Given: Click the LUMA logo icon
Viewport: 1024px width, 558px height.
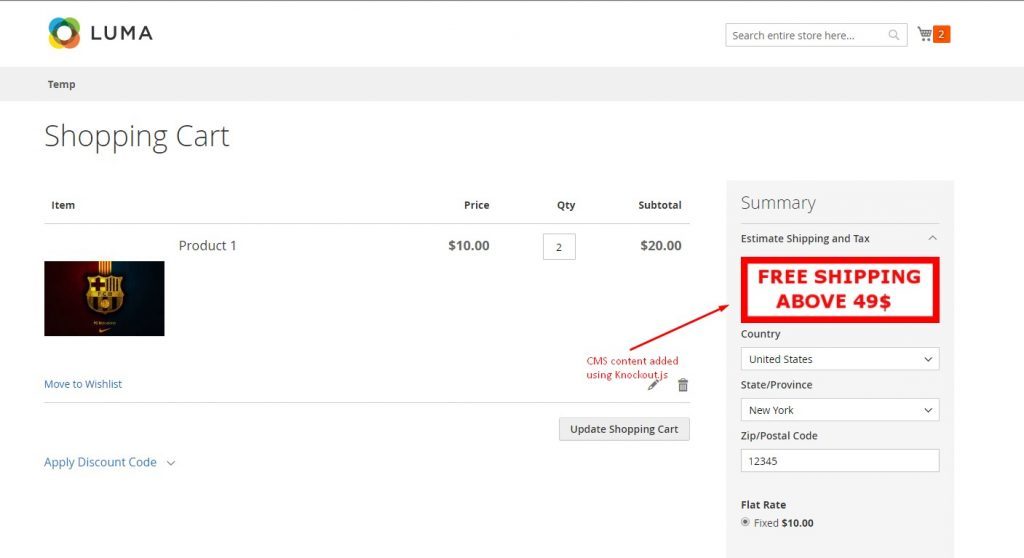Looking at the screenshot, I should click(x=64, y=33).
